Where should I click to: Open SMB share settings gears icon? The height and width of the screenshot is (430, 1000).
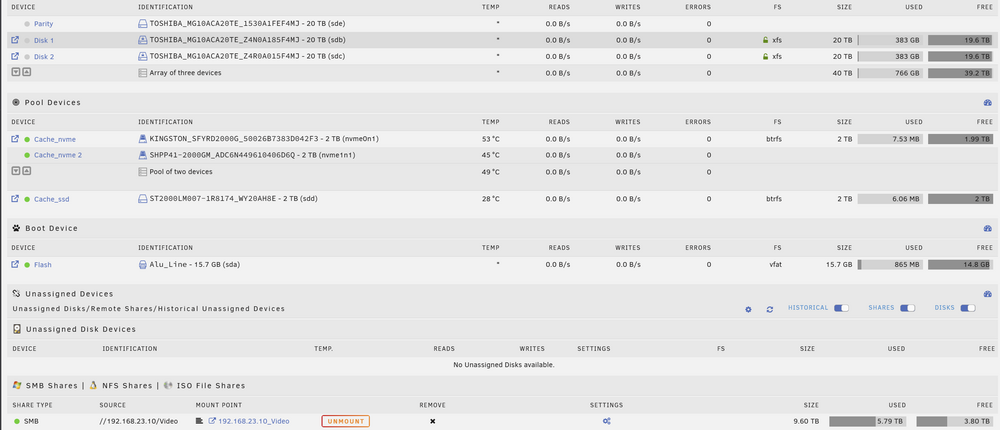(x=607, y=421)
